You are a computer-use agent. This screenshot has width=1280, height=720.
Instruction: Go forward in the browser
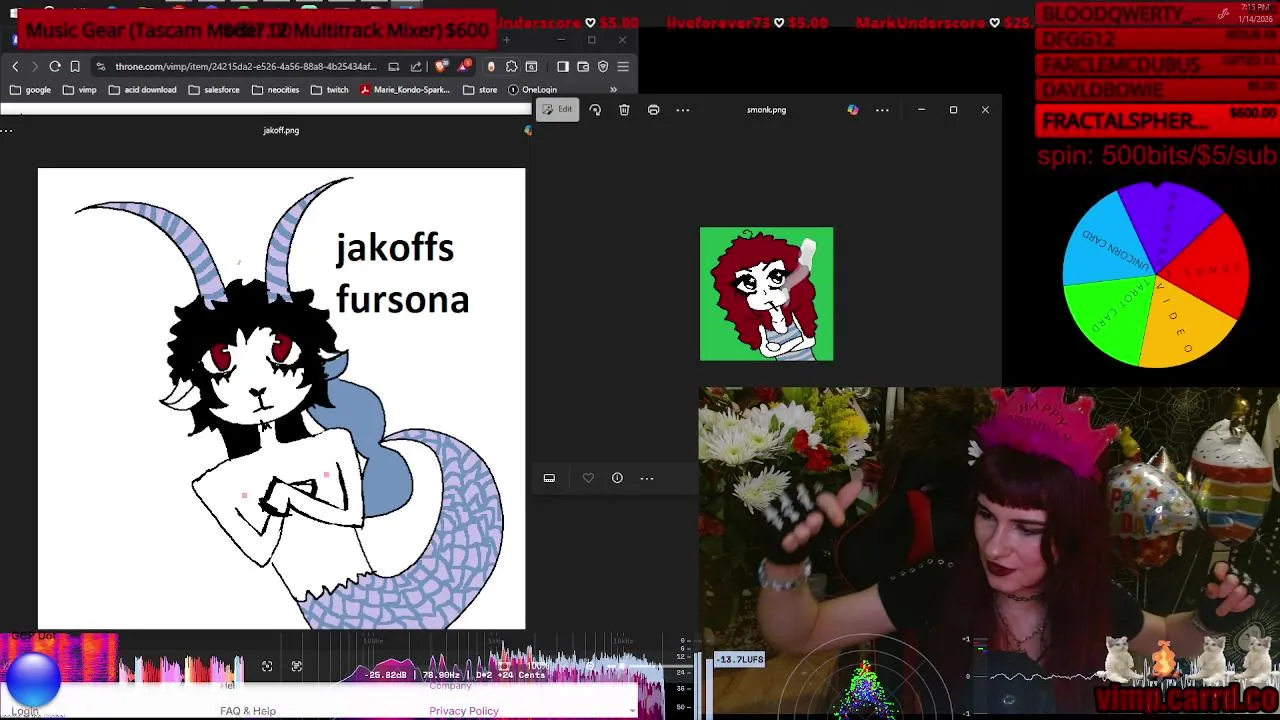click(34, 66)
